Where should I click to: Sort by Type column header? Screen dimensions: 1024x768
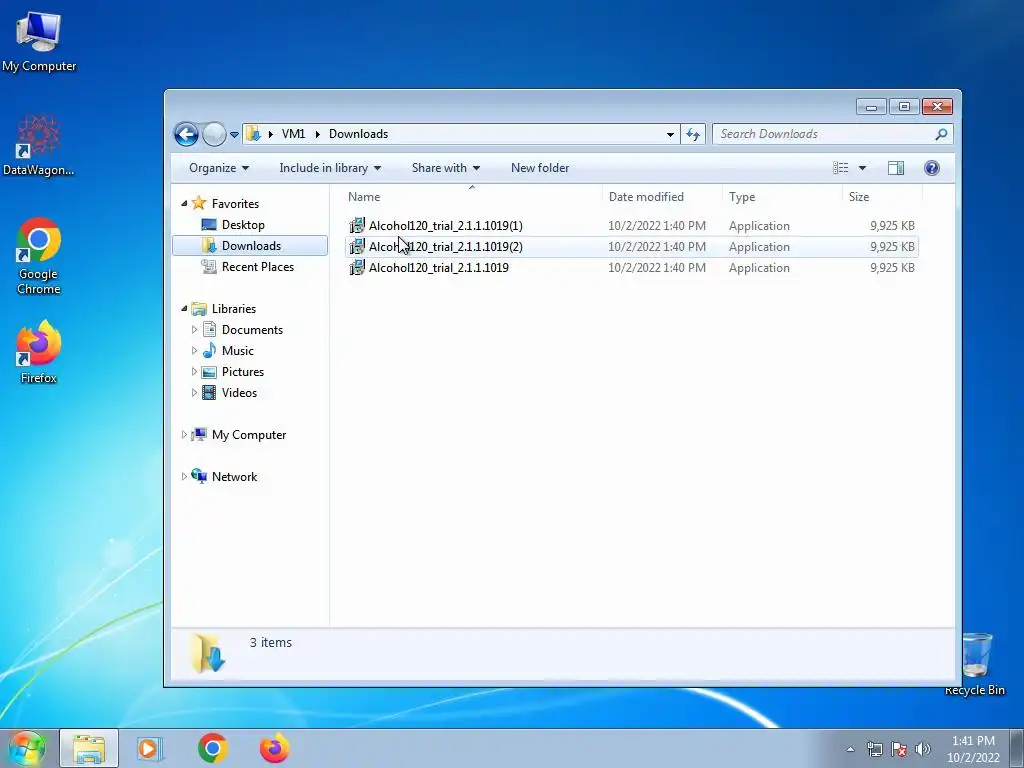[x=782, y=197]
